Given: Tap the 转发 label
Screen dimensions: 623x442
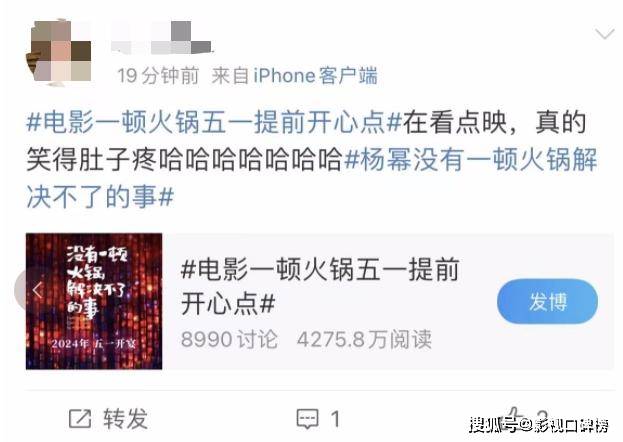Looking at the screenshot, I should [125, 419].
